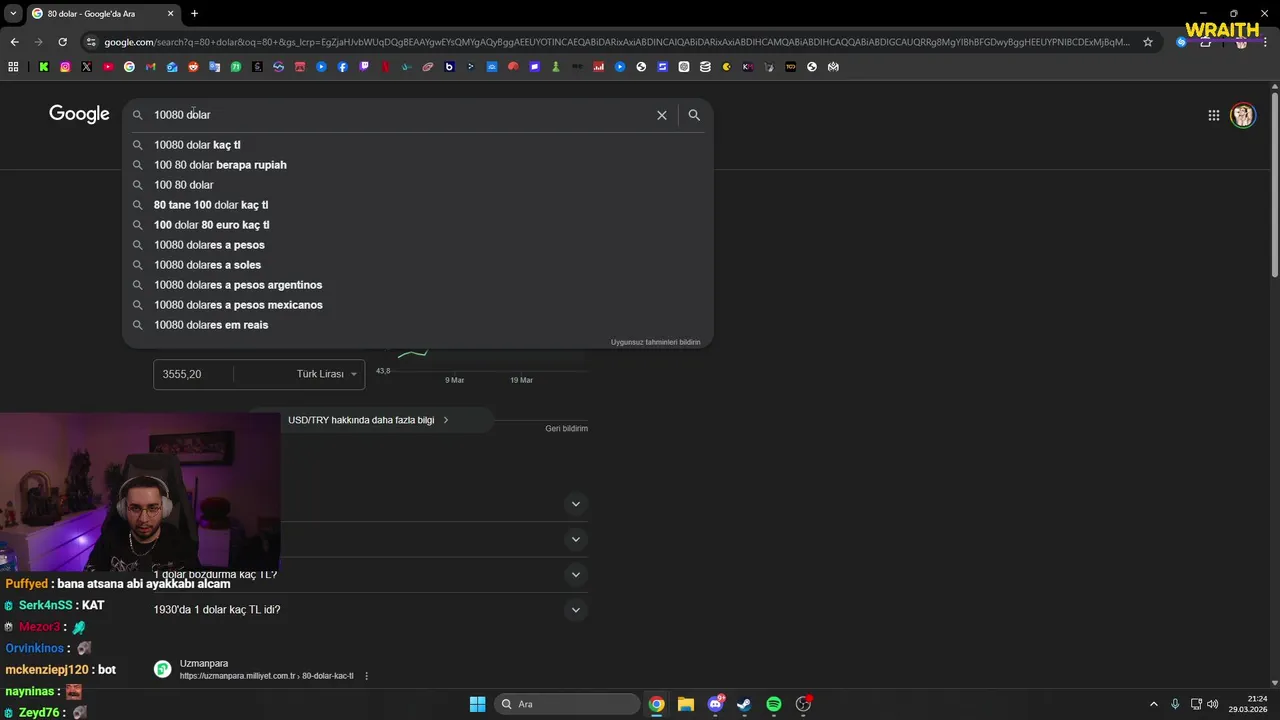Screen dimensions: 1280x720
Task: Click the search magnifier button in Google search box
Action: click(x=694, y=115)
